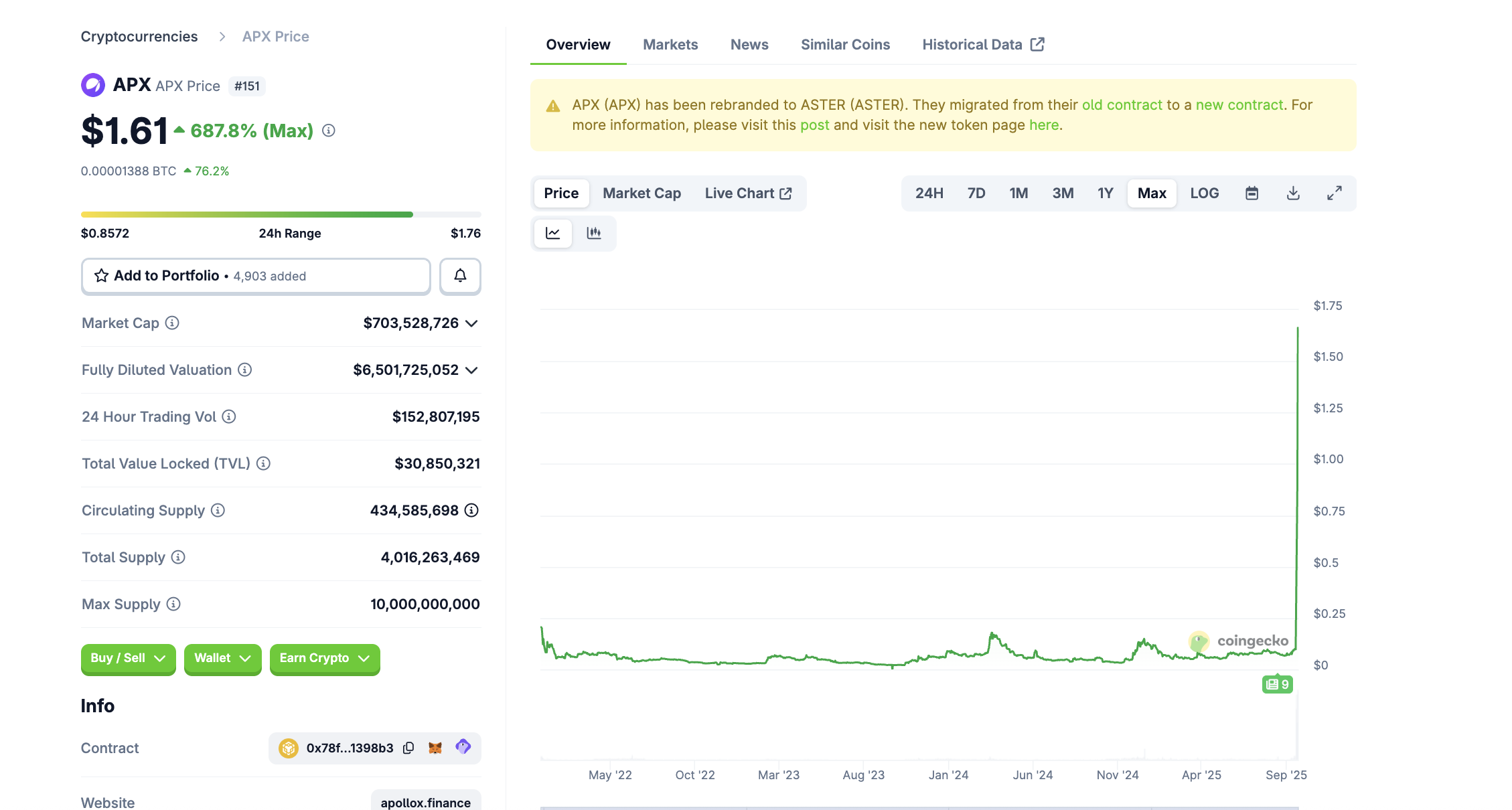This screenshot has height=810, width=1512.
Task: Add token to MetaMask via fox icon
Action: 435,748
